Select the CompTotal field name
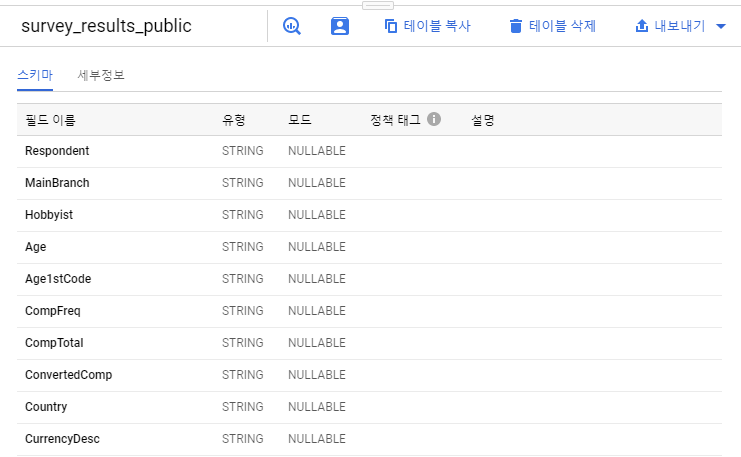The image size is (741, 457). [x=54, y=343]
